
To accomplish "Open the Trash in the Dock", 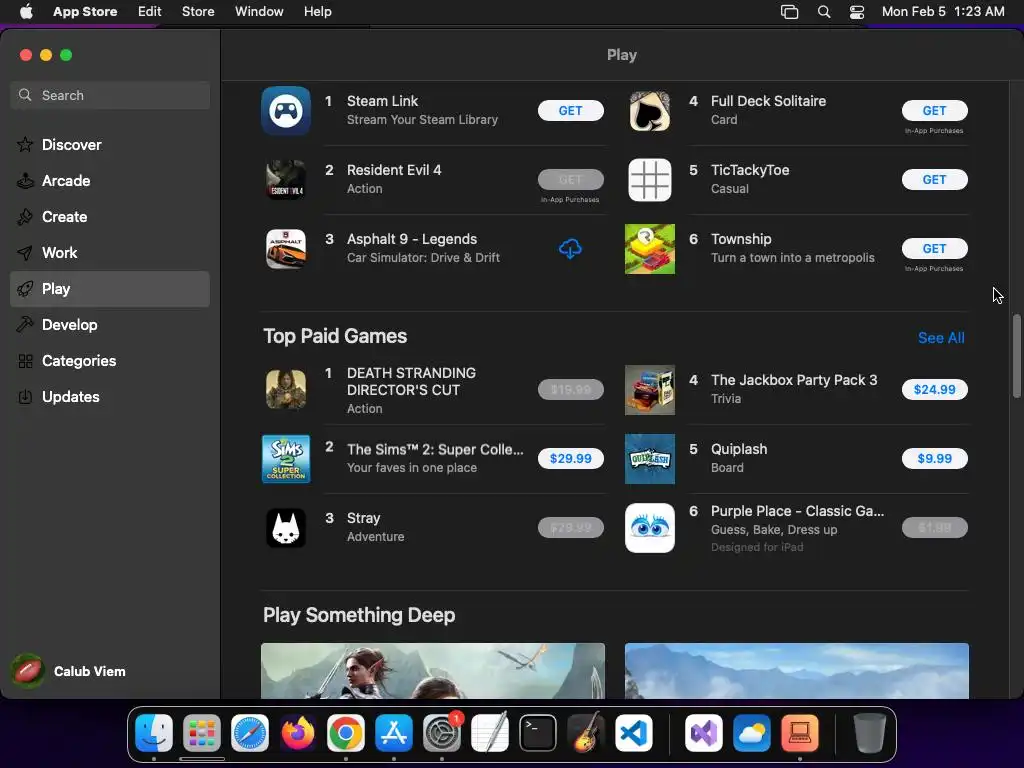I will [x=870, y=733].
